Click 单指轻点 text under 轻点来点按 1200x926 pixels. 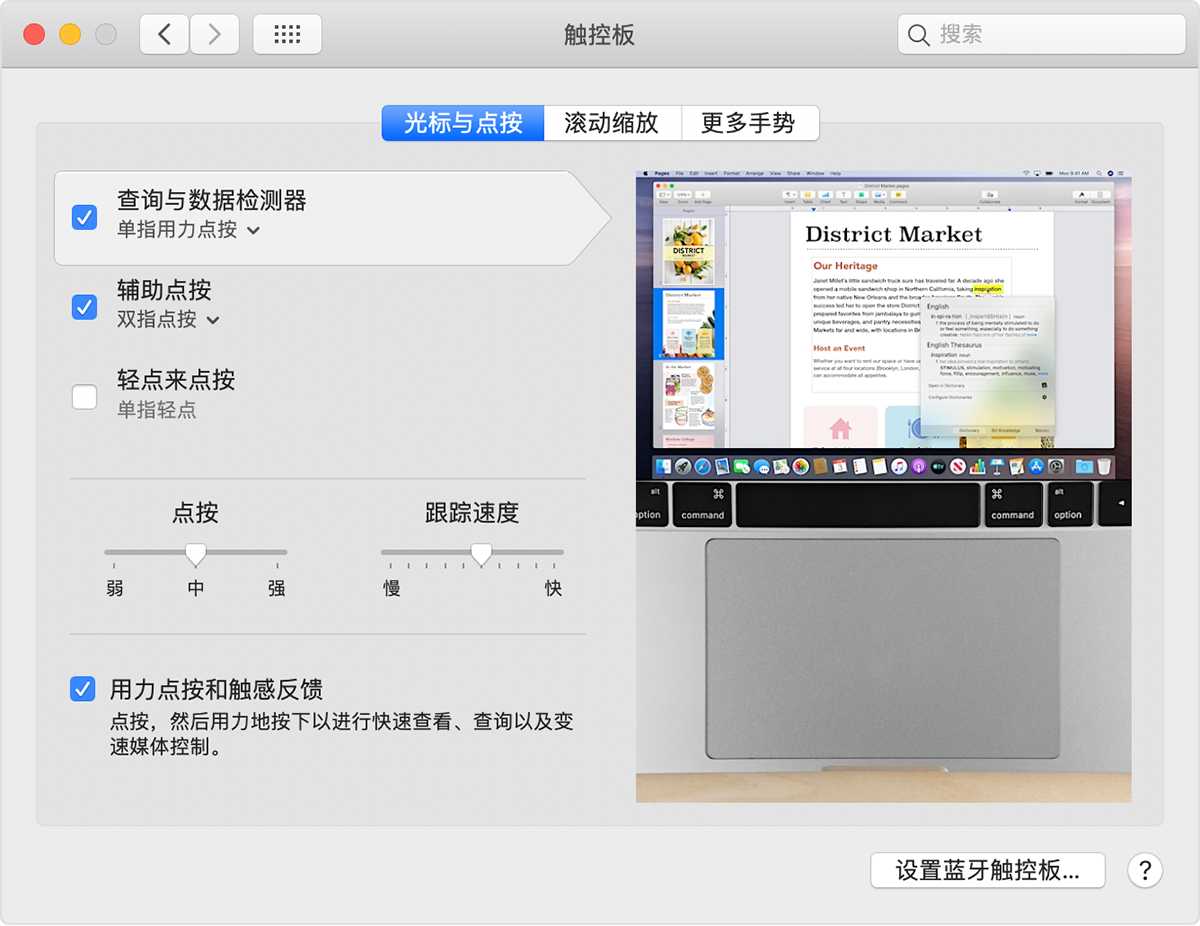click(x=157, y=410)
